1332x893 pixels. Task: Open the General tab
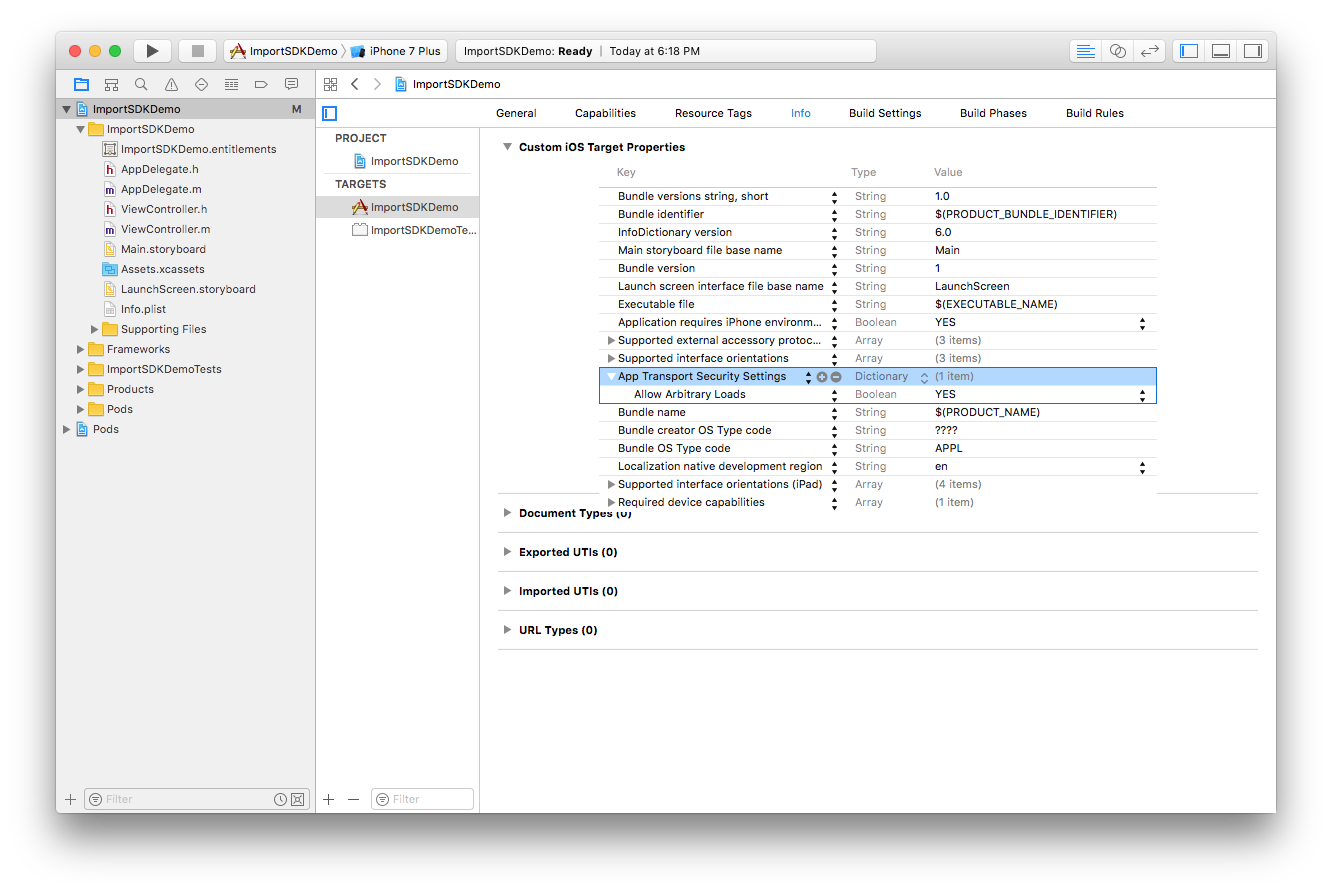pos(516,113)
